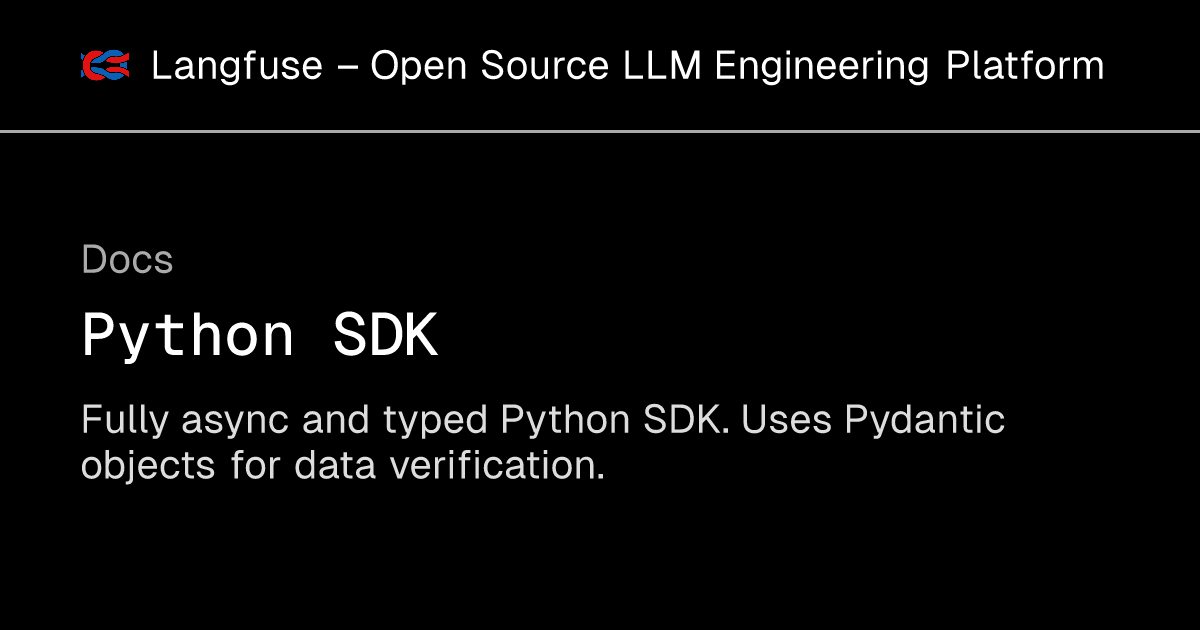The width and height of the screenshot is (1200, 630).
Task: Click the phrase data verification
Action: click(450, 465)
